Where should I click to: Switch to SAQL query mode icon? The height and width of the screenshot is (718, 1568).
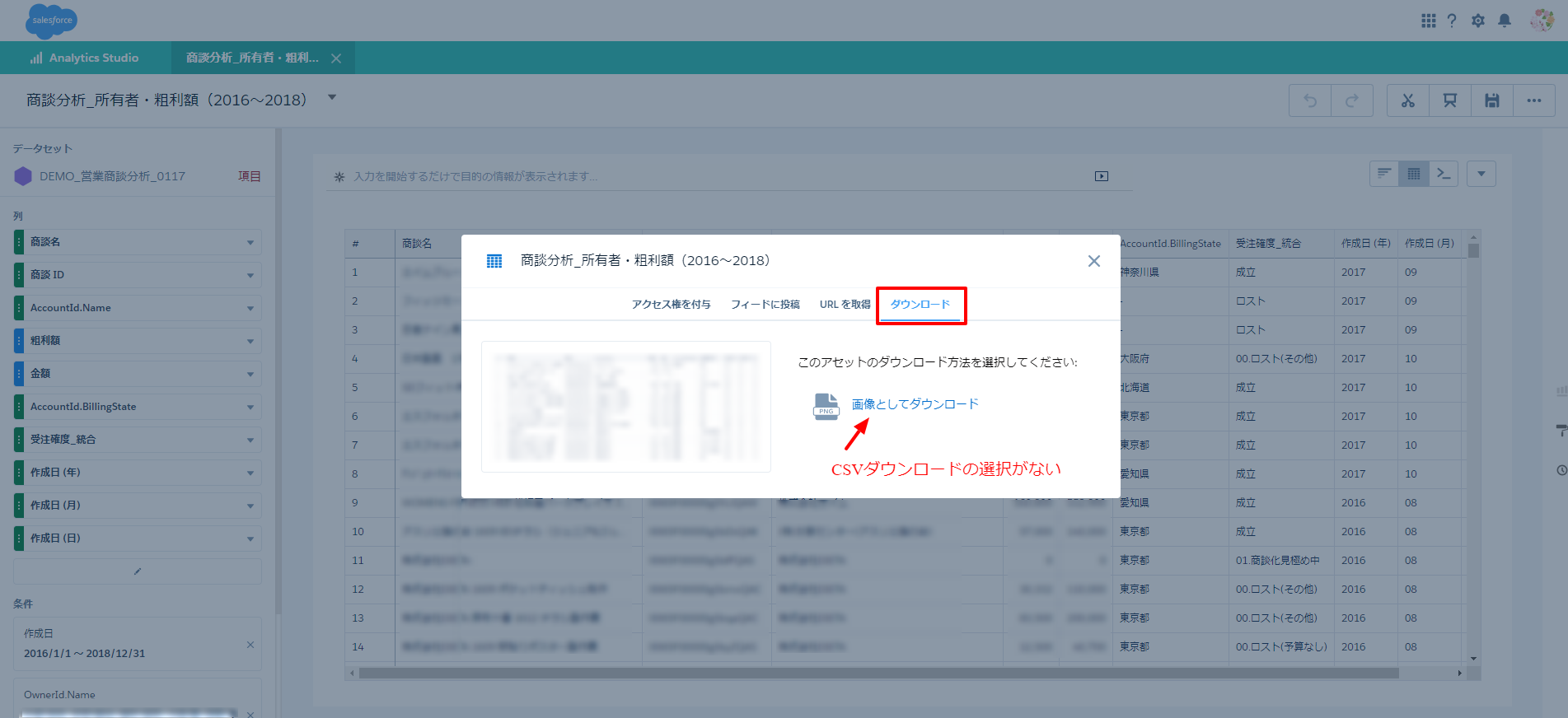(x=1443, y=174)
